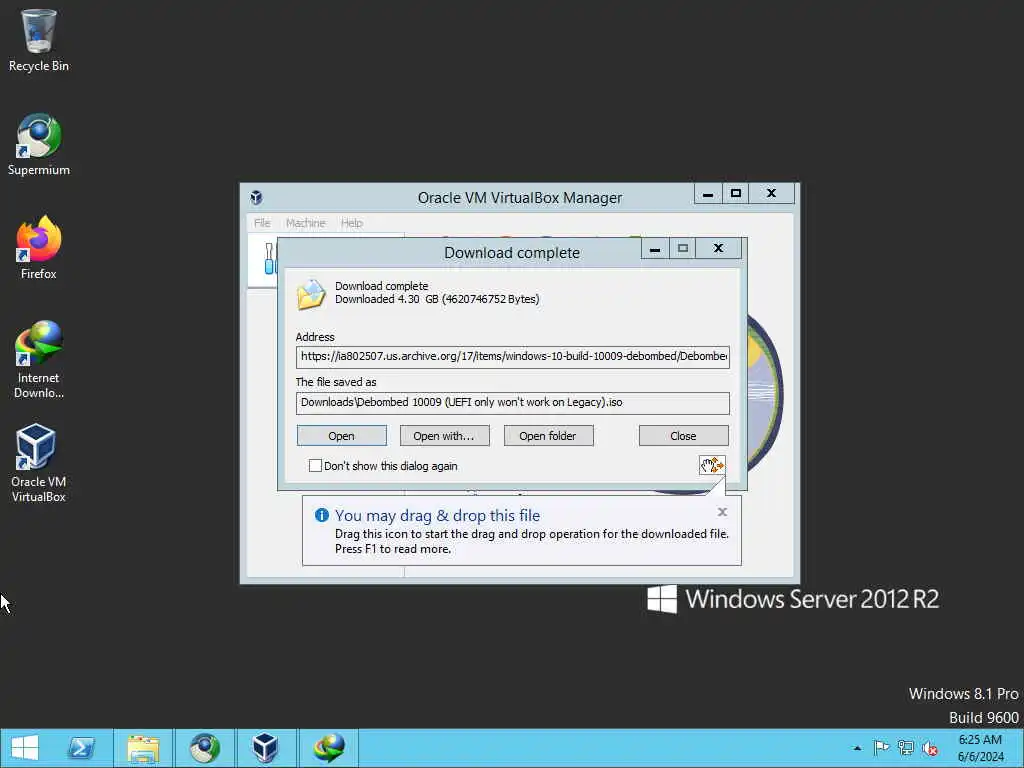Launch PowerShell from the taskbar

pyautogui.click(x=82, y=748)
